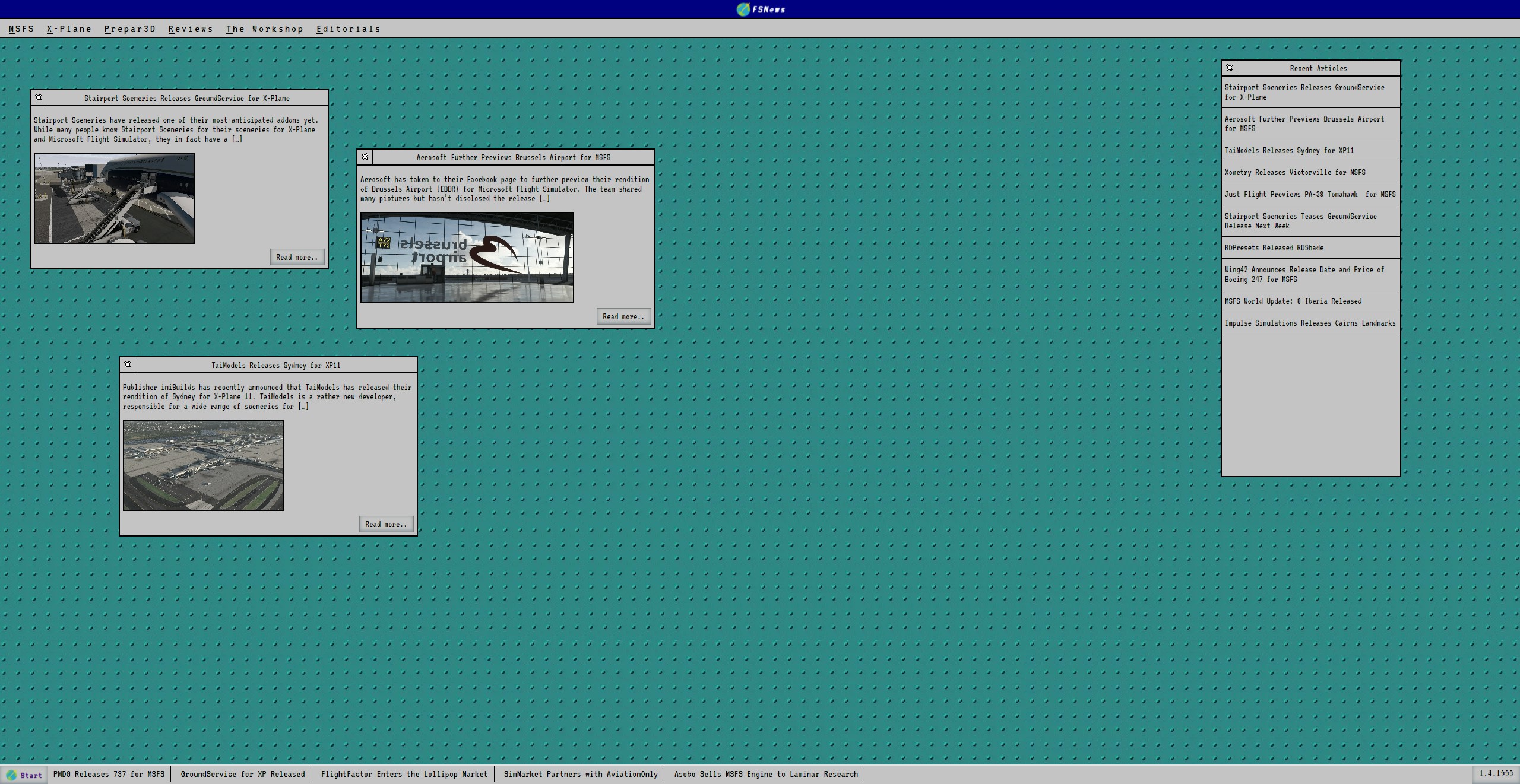Open The Workshop menu
Image resolution: width=1520 pixels, height=784 pixels.
pos(264,29)
